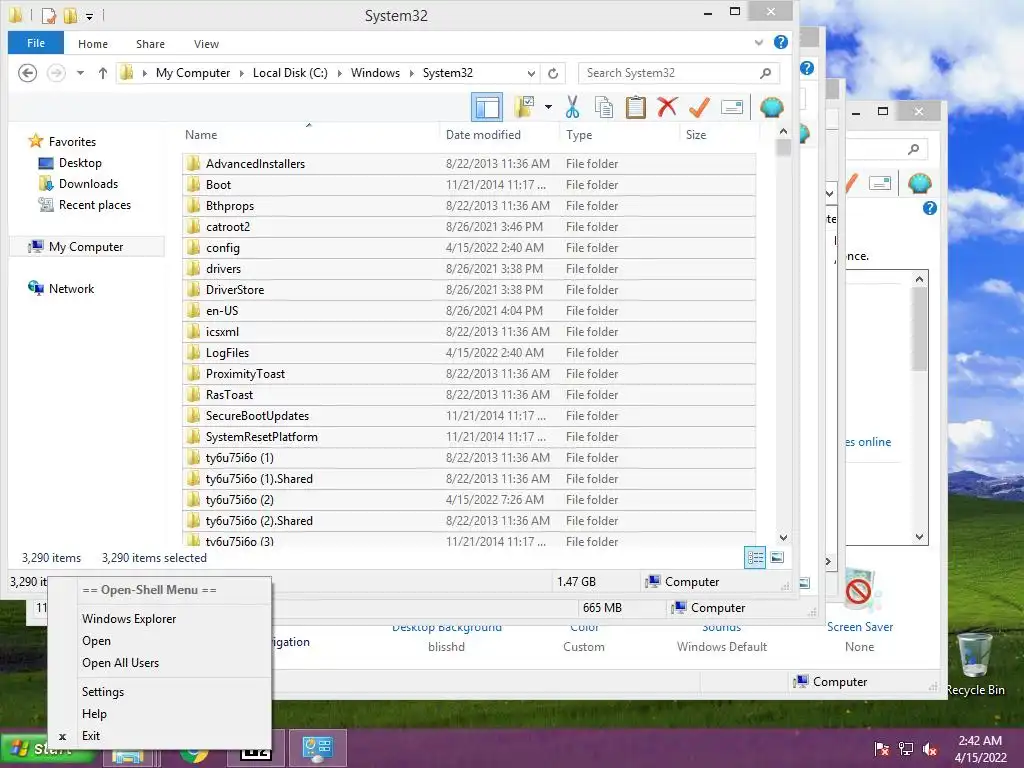This screenshot has width=1024, height=768.
Task: Click the System32 window help icon
Action: coord(780,42)
